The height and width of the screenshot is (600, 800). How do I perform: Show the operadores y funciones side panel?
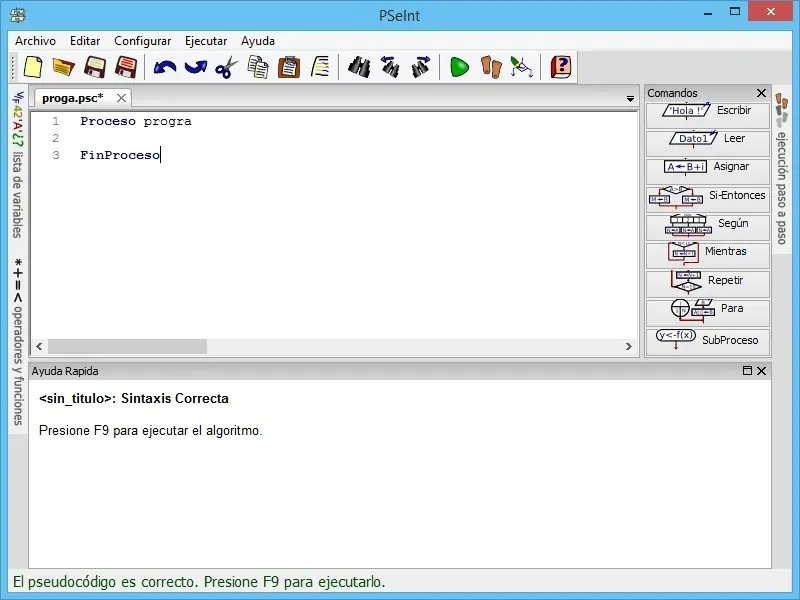click(18, 341)
